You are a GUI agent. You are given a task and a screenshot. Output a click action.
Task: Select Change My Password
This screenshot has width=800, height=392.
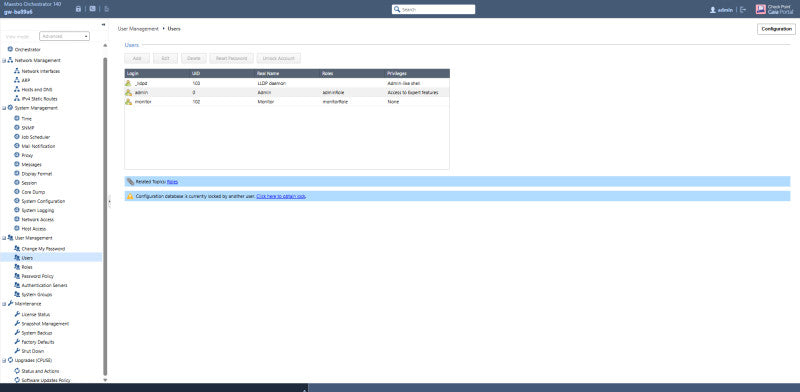pyautogui.click(x=43, y=249)
